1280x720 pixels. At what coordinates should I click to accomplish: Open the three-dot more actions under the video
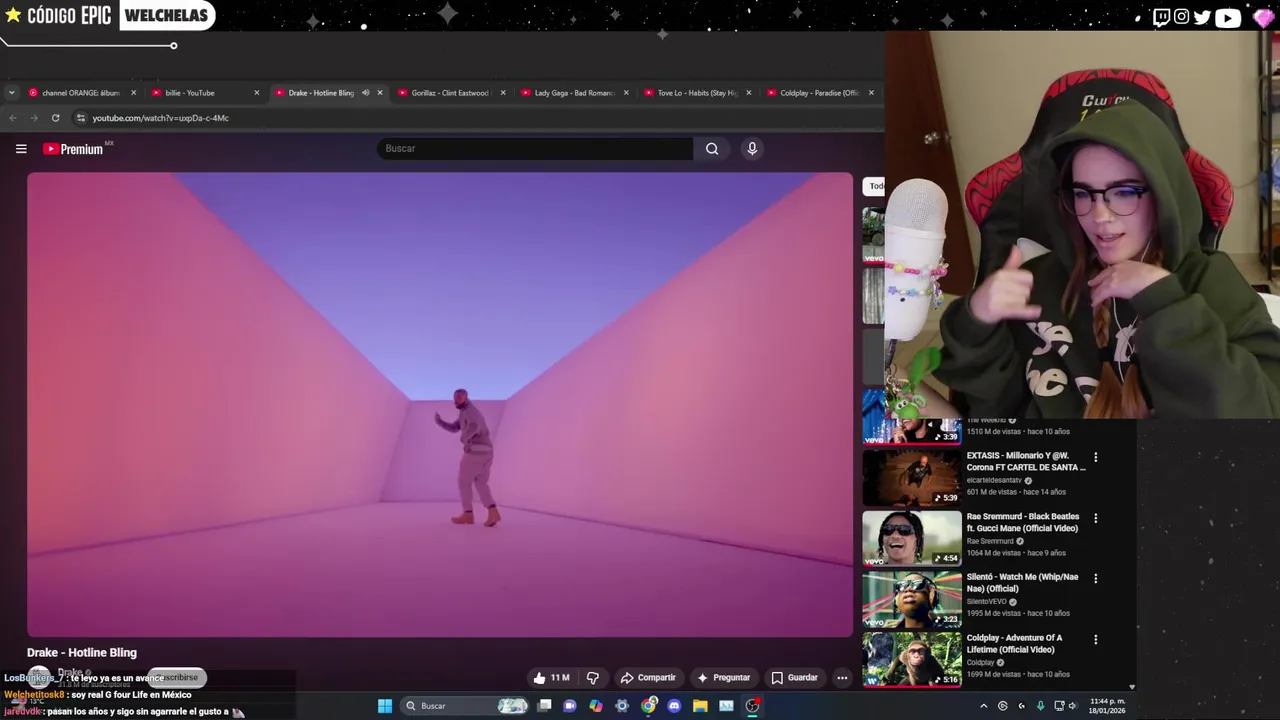(842, 678)
